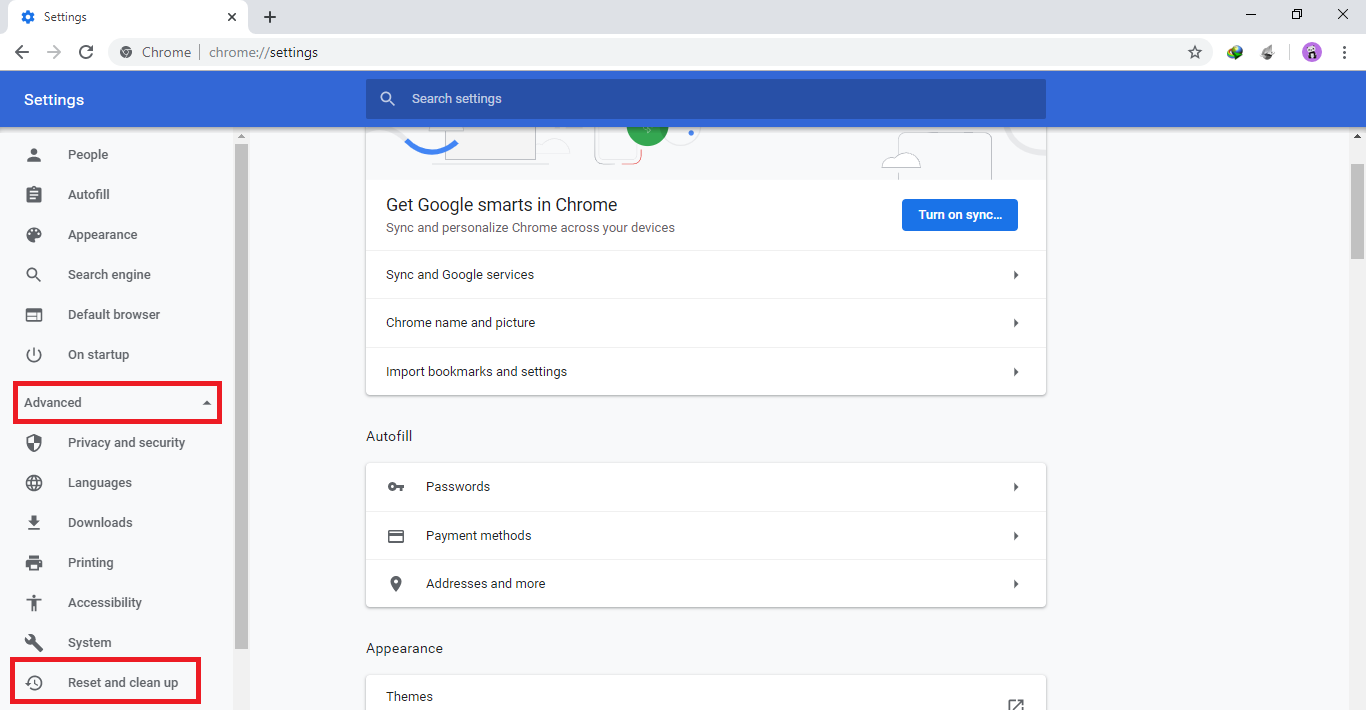
Task: Click the Payment methods card icon
Action: coord(396,536)
